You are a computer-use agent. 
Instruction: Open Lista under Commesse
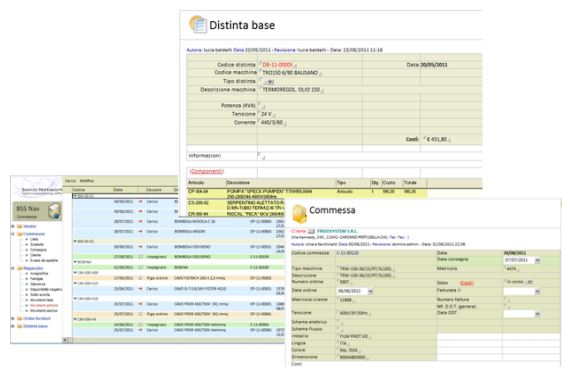point(34,239)
